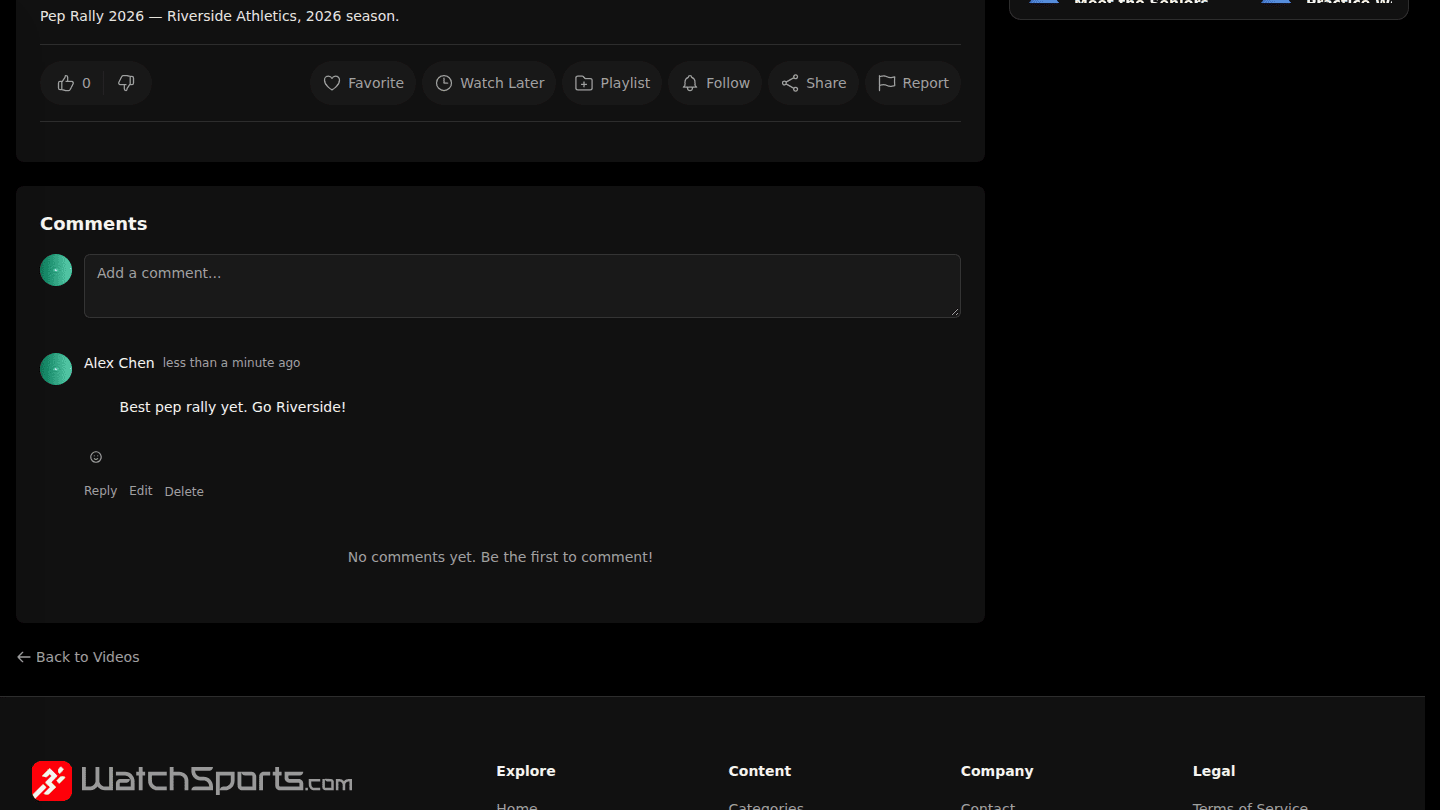This screenshot has width=1440, height=810.
Task: Click the Add a comment text box
Action: pos(522,286)
